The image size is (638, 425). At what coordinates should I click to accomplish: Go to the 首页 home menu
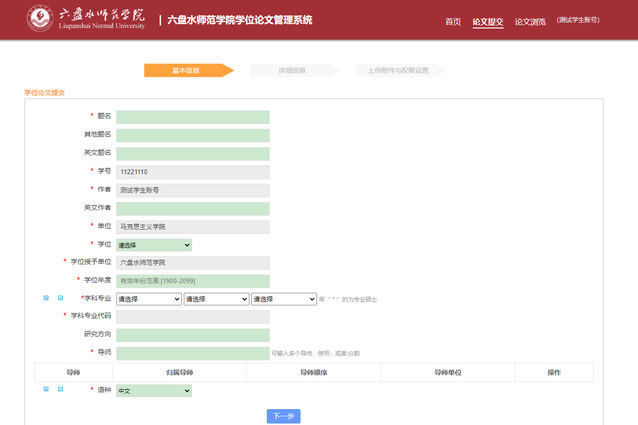click(x=453, y=21)
